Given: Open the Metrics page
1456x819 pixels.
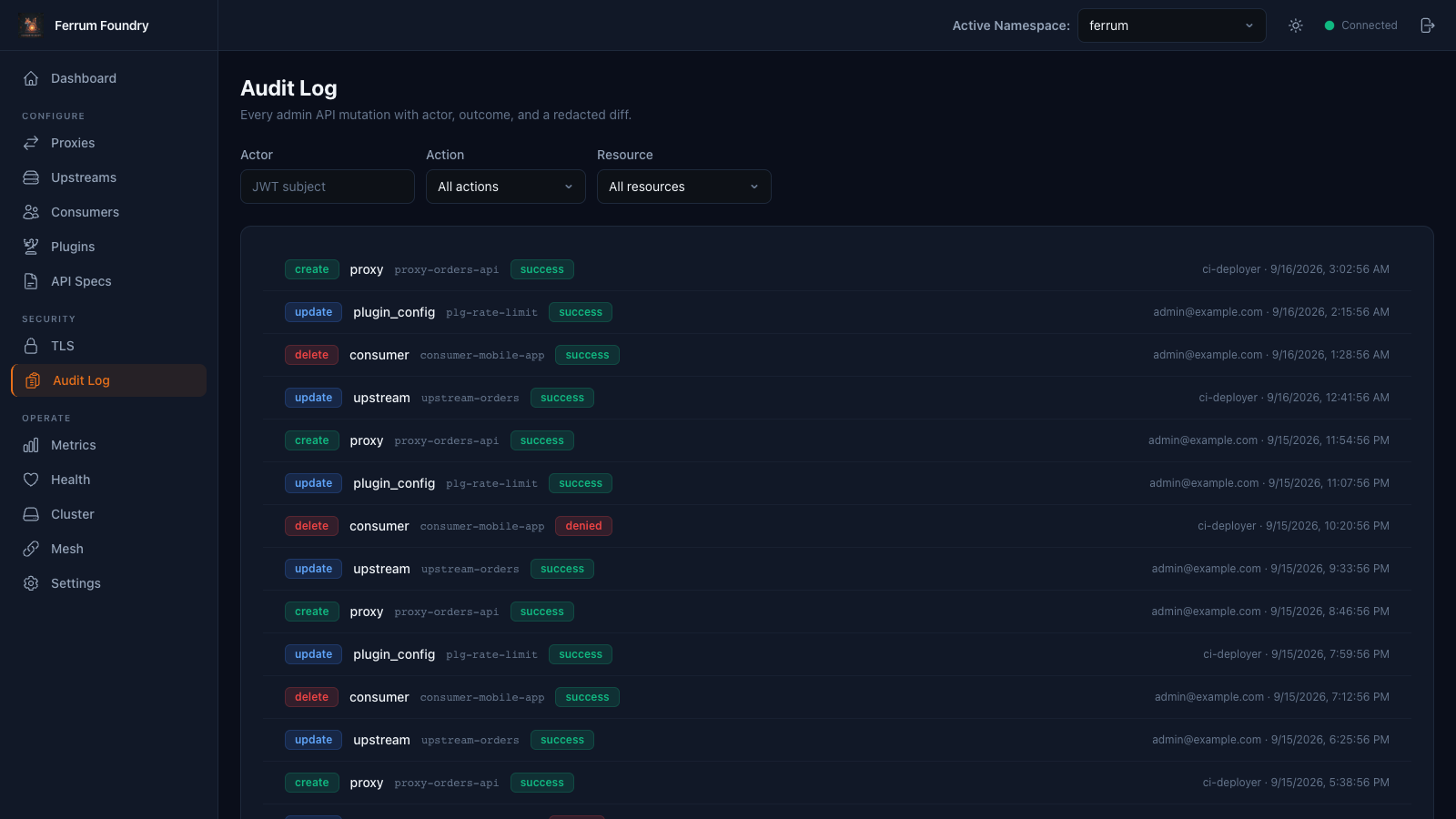Looking at the screenshot, I should pyautogui.click(x=109, y=445).
